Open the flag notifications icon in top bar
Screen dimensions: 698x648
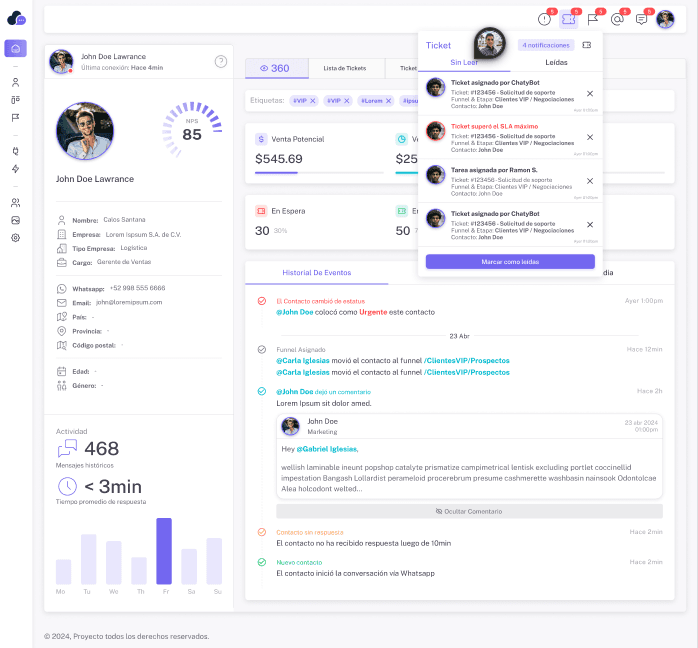592,20
